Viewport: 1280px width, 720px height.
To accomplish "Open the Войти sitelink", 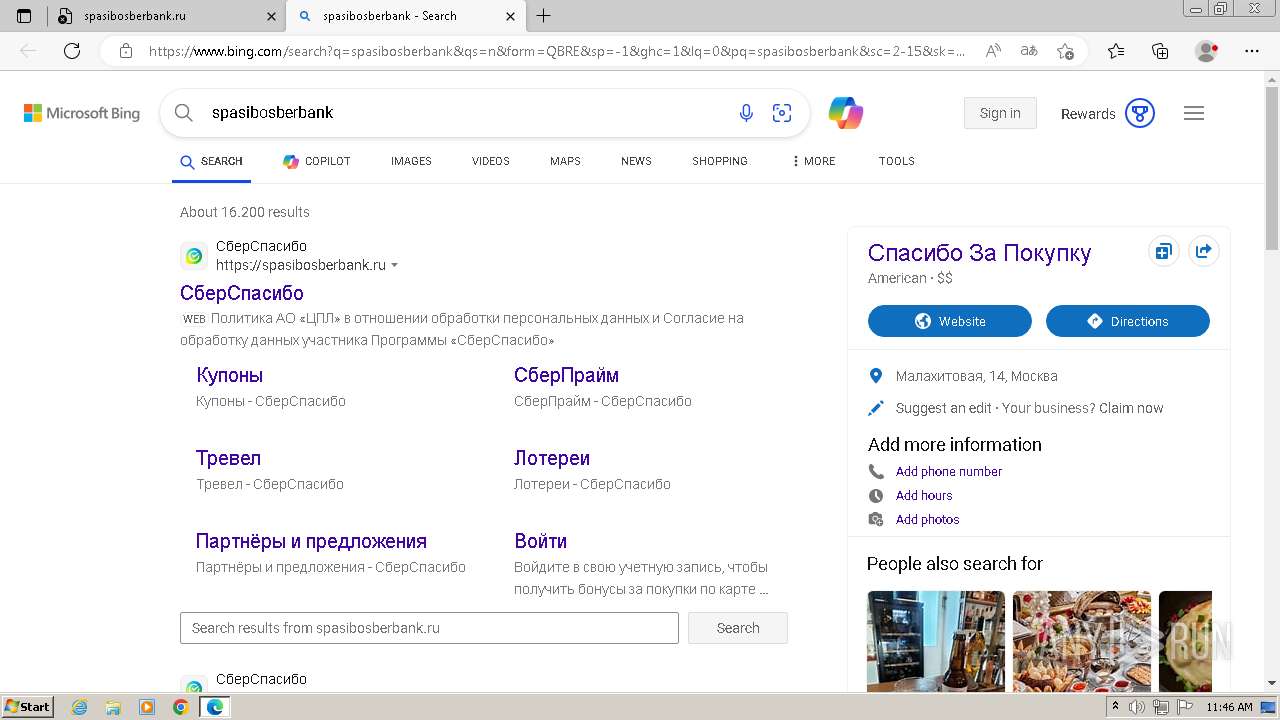I will (540, 541).
